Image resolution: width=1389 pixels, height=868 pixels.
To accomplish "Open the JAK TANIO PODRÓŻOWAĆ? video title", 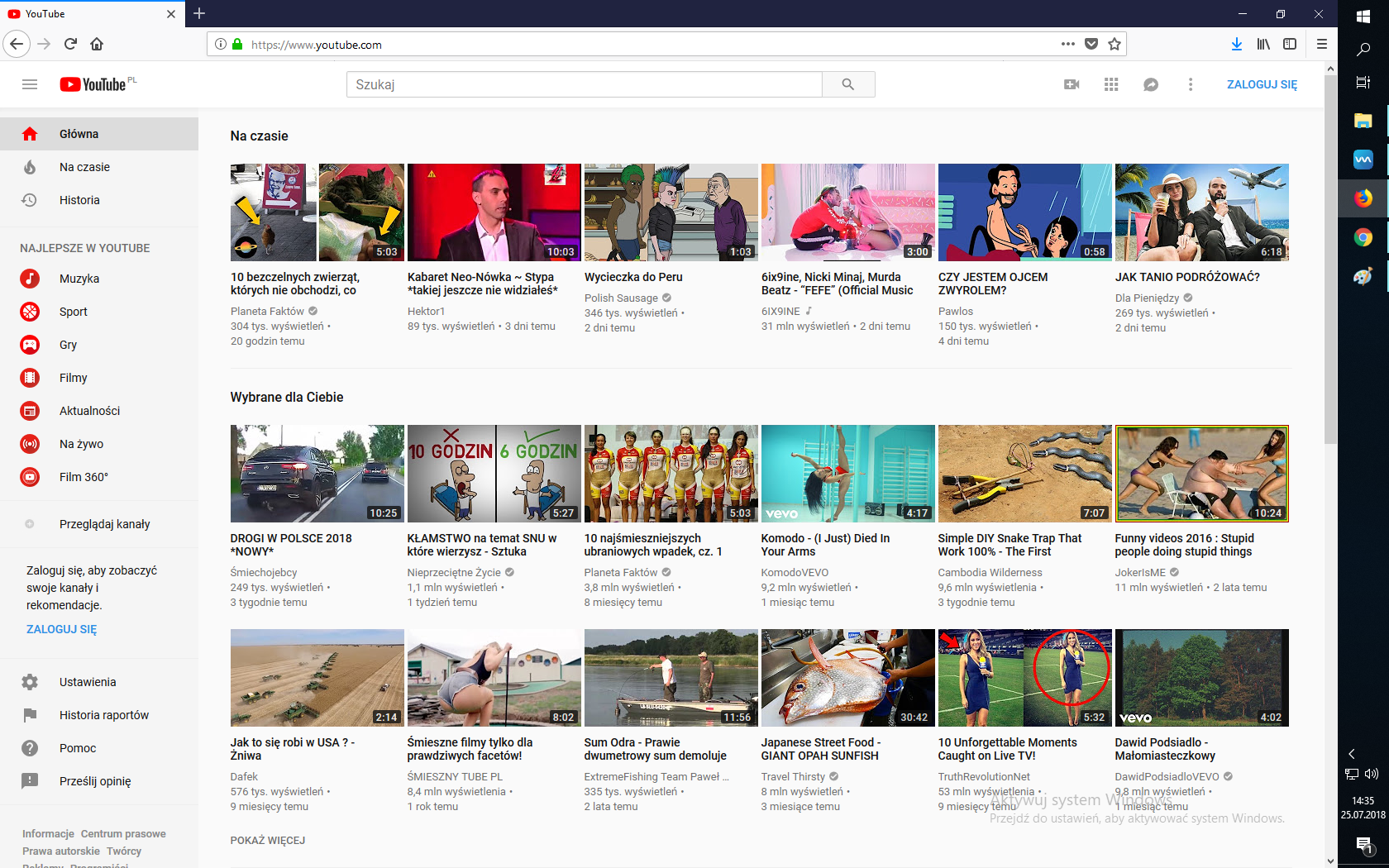I will click(x=1187, y=277).
